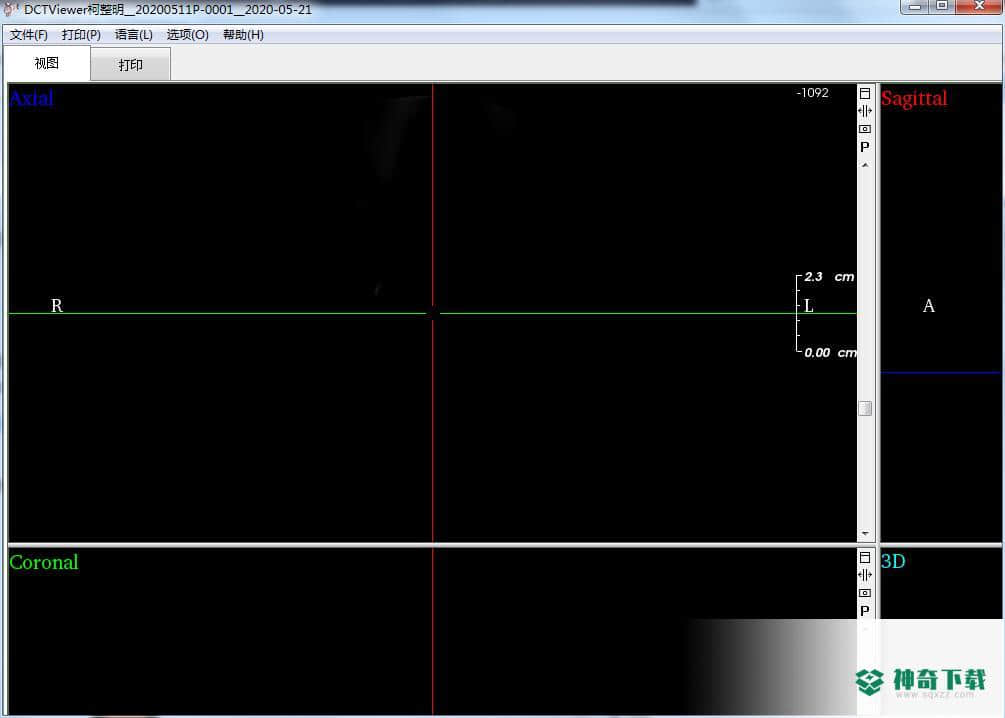Click the Axial slice scrollbar thumb
This screenshot has width=1005, height=718.
point(865,408)
